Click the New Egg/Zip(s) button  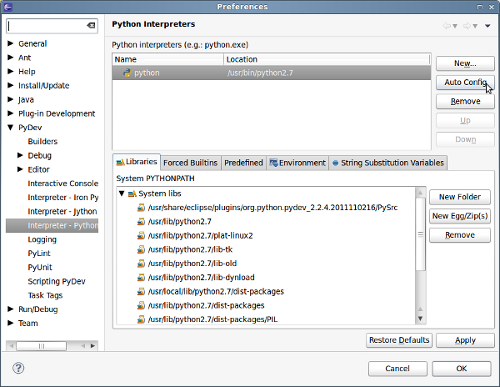coord(460,216)
